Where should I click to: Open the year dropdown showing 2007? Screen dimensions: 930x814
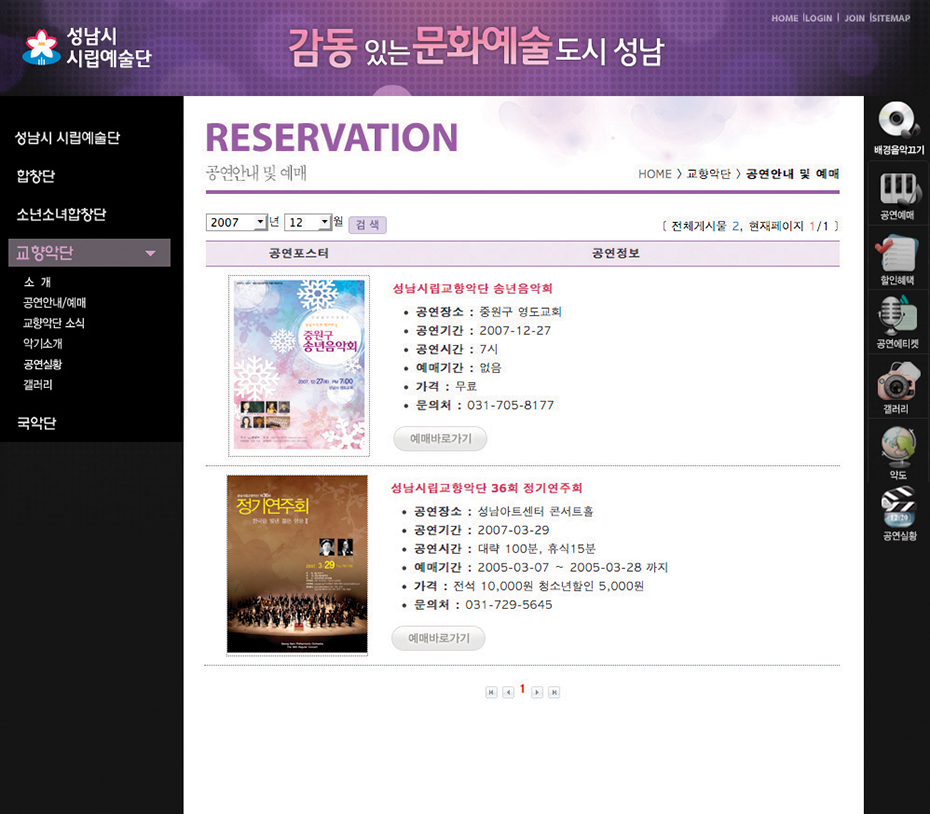pyautogui.click(x=237, y=222)
